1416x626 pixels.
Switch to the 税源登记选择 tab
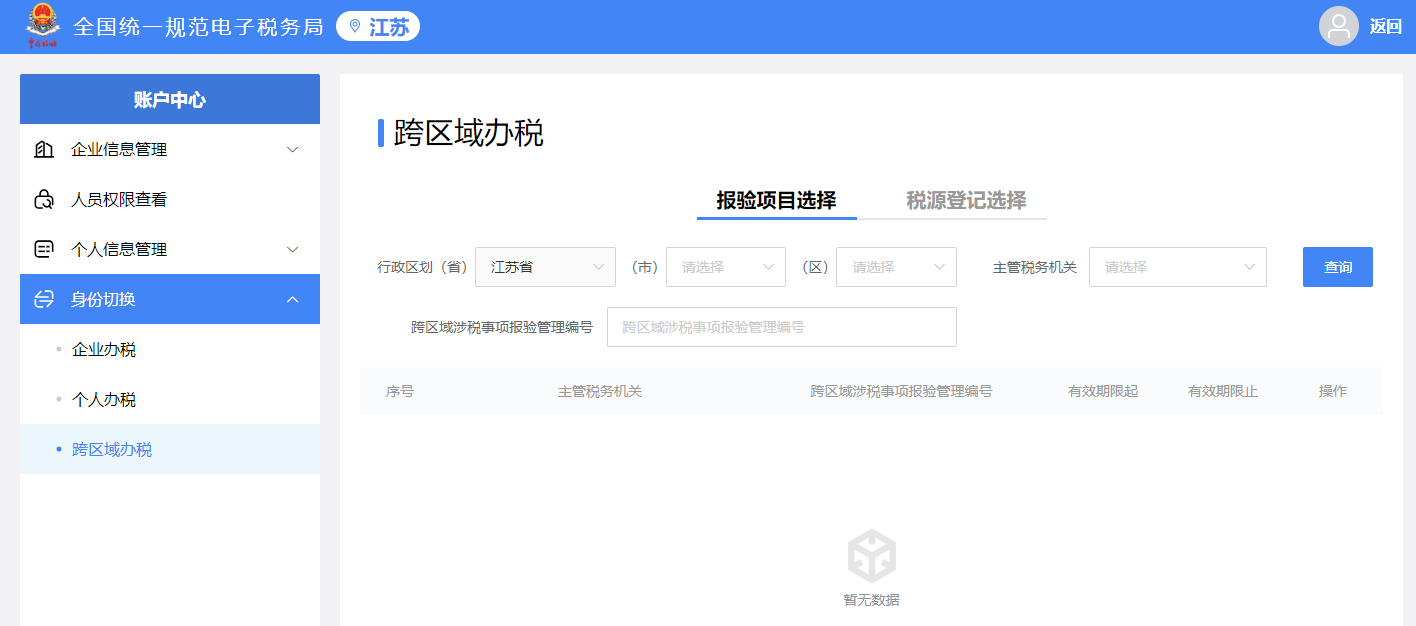coord(966,200)
